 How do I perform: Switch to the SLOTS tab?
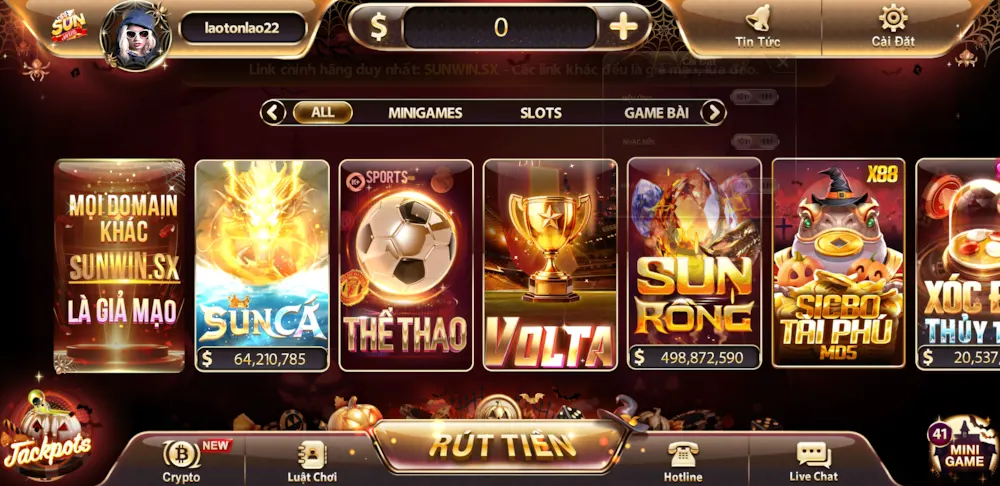tap(541, 113)
